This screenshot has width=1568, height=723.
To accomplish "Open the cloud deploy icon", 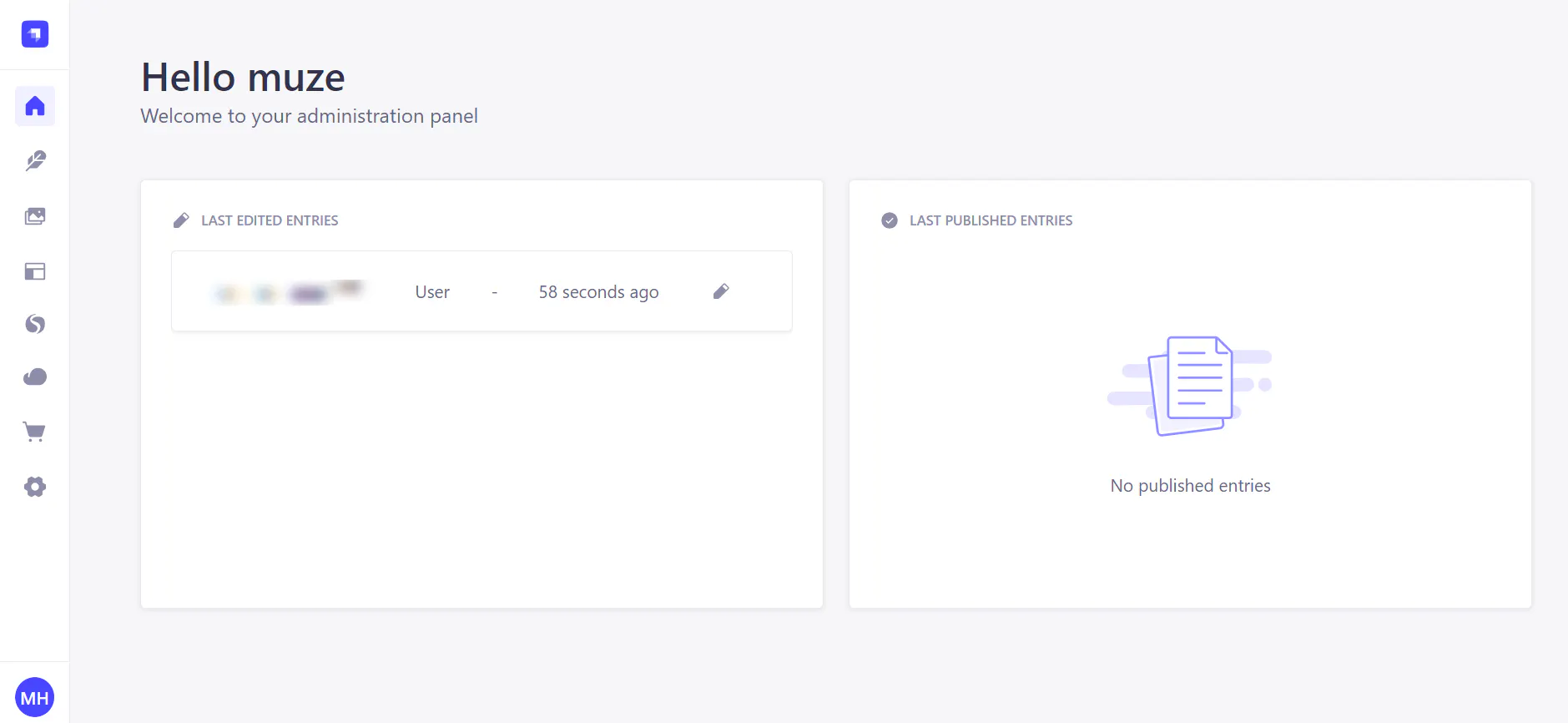I will 35,377.
